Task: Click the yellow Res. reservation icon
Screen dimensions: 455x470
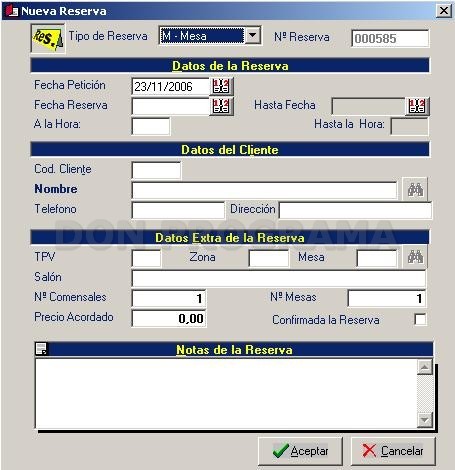Action: click(x=48, y=38)
